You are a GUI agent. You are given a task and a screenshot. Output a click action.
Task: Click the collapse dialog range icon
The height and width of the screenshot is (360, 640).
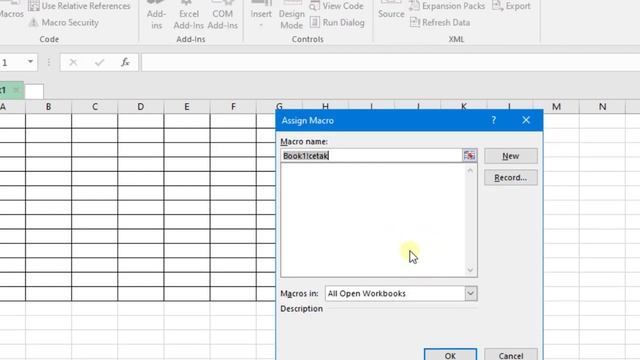469,155
